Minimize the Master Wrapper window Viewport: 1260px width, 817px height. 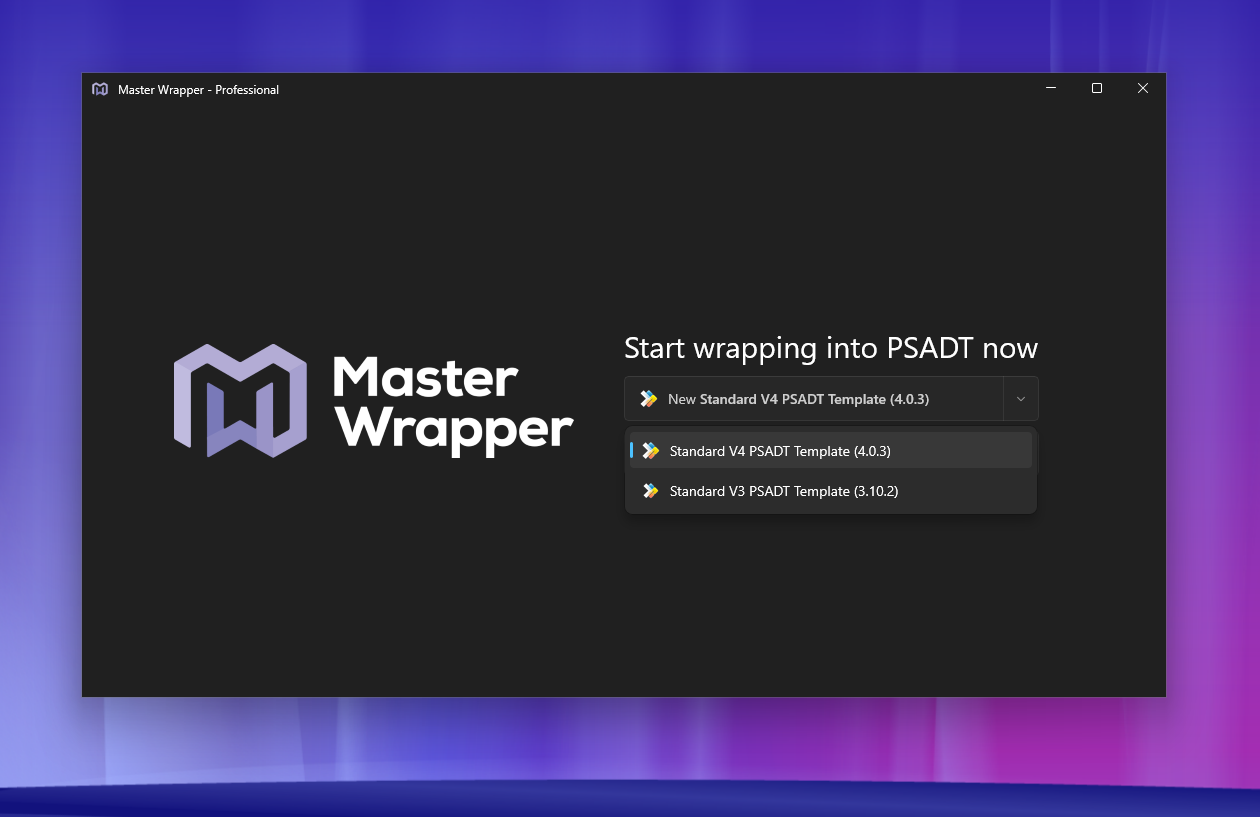(x=1051, y=88)
